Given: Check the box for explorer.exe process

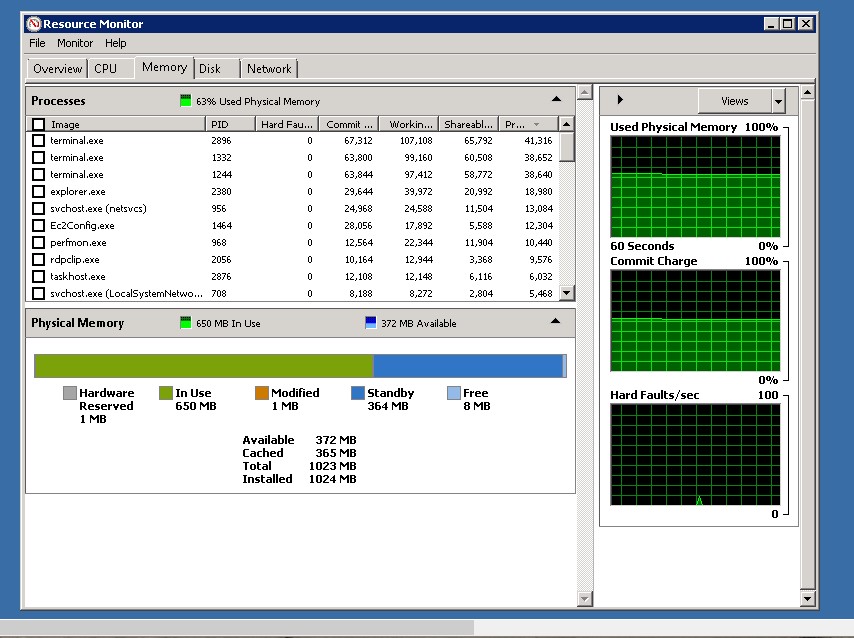Looking at the screenshot, I should click(x=38, y=191).
